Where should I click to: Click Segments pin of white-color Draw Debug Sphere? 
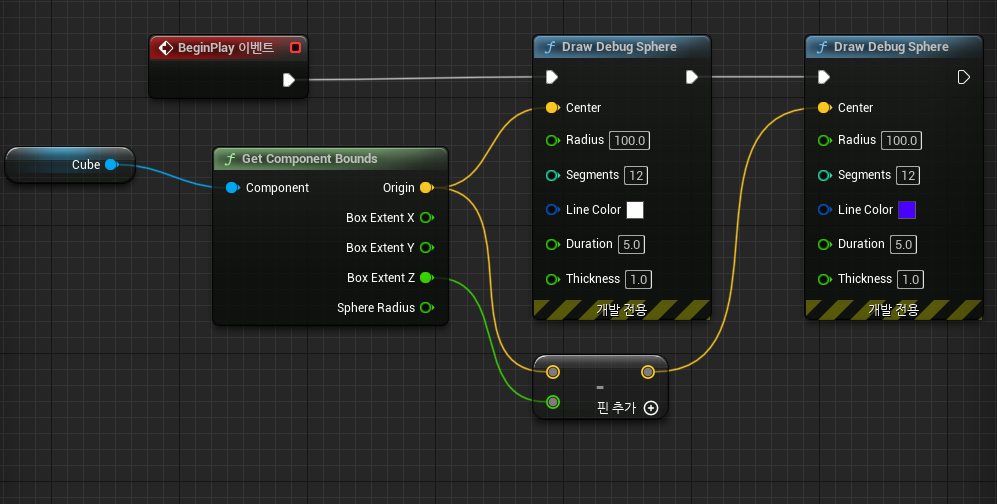pos(553,175)
